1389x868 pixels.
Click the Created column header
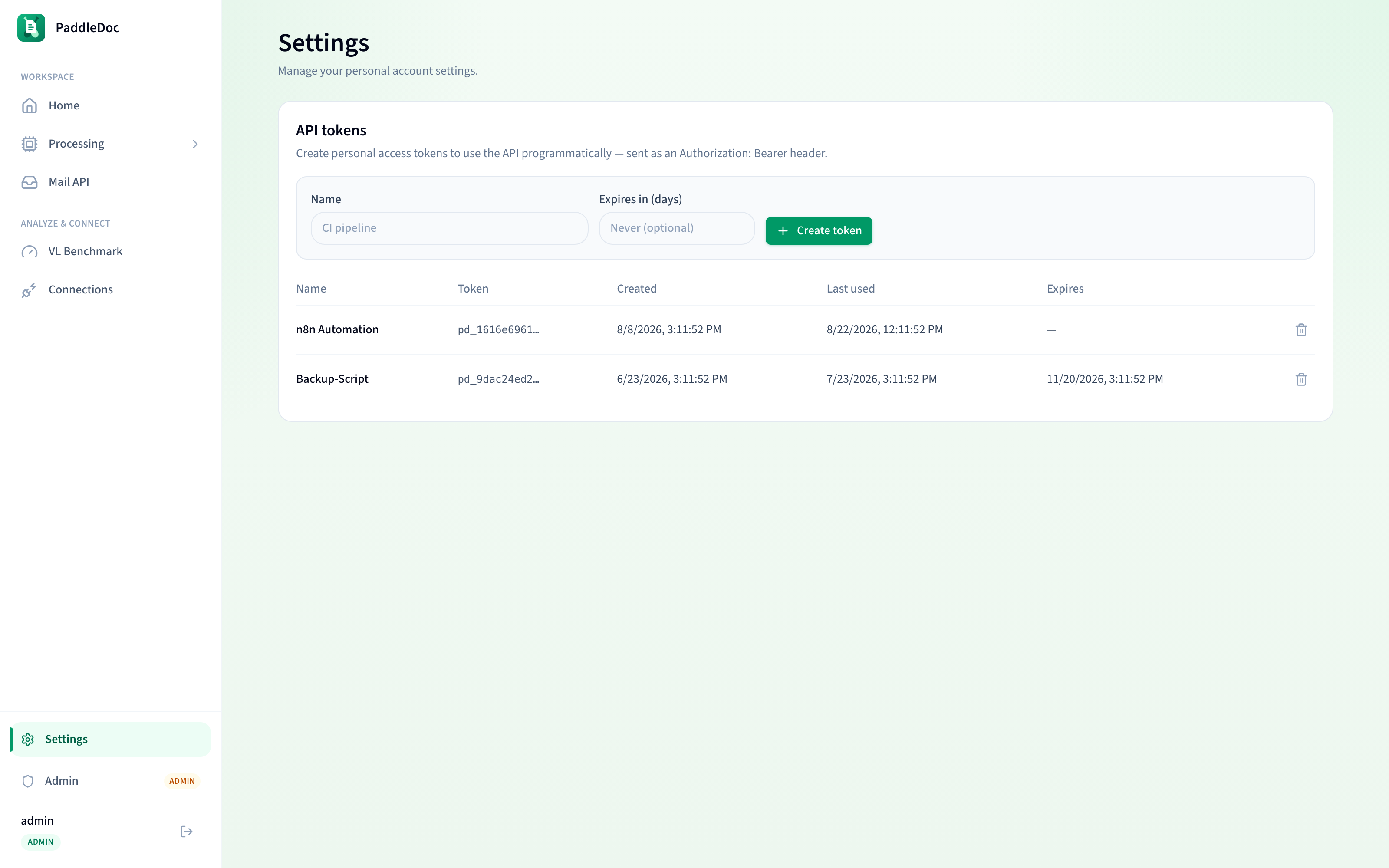[x=636, y=289]
